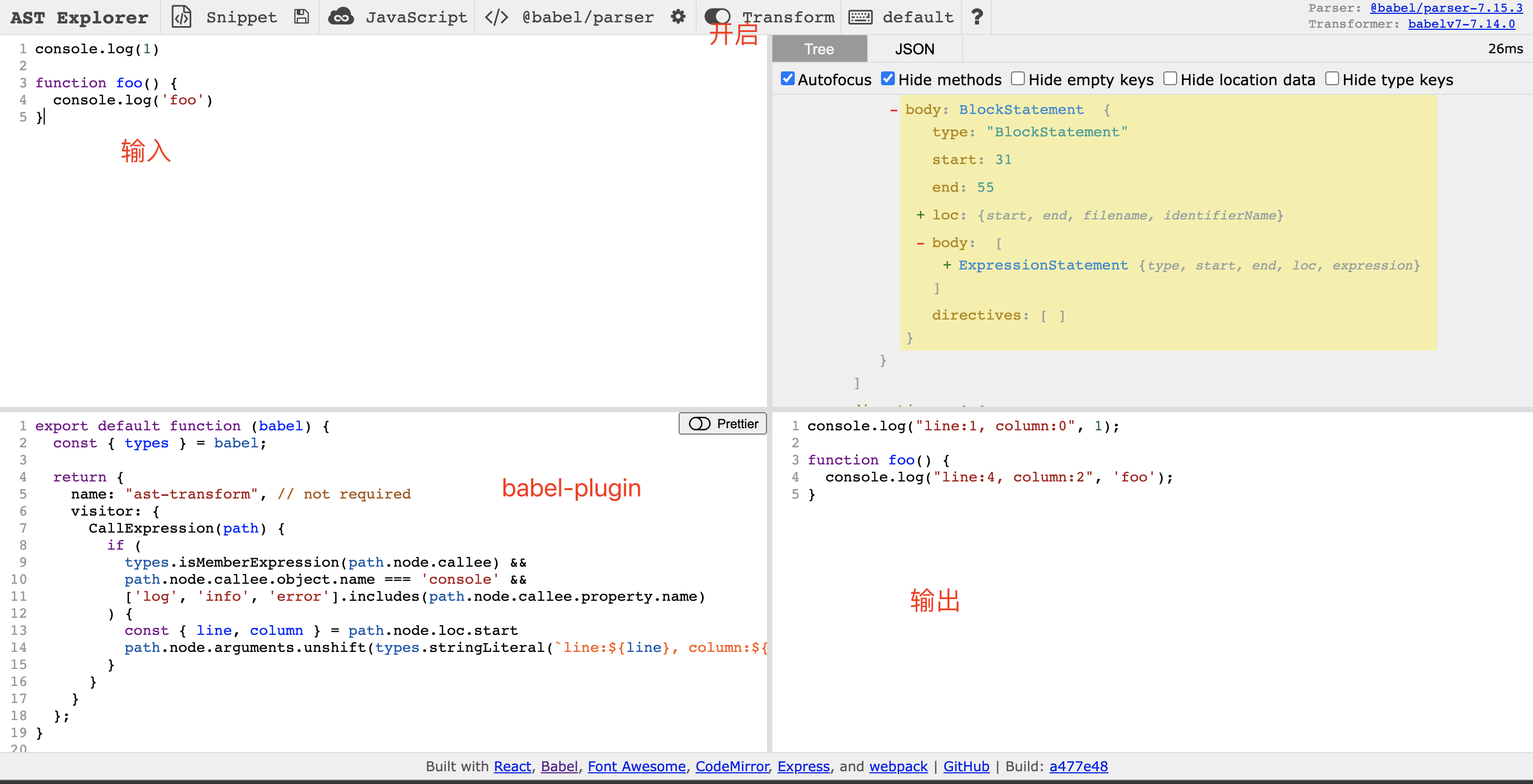
Task: Open the GitHub footer link
Action: click(965, 766)
